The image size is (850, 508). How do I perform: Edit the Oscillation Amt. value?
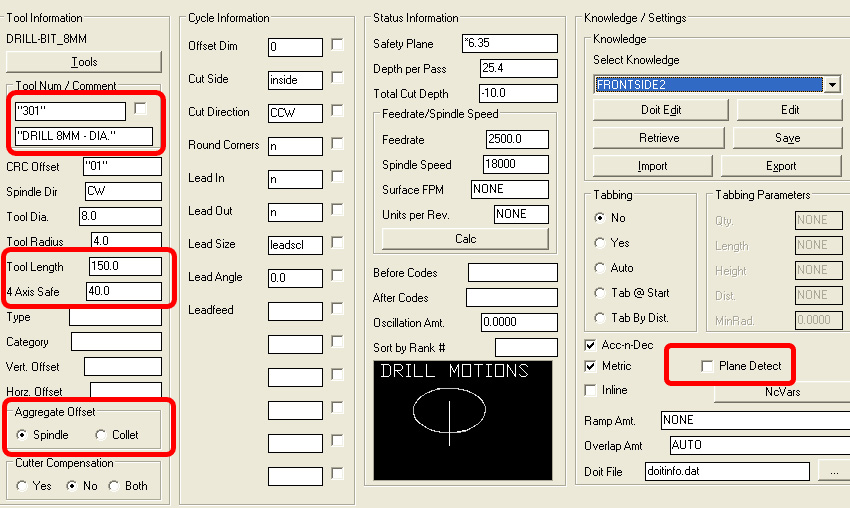(x=519, y=322)
